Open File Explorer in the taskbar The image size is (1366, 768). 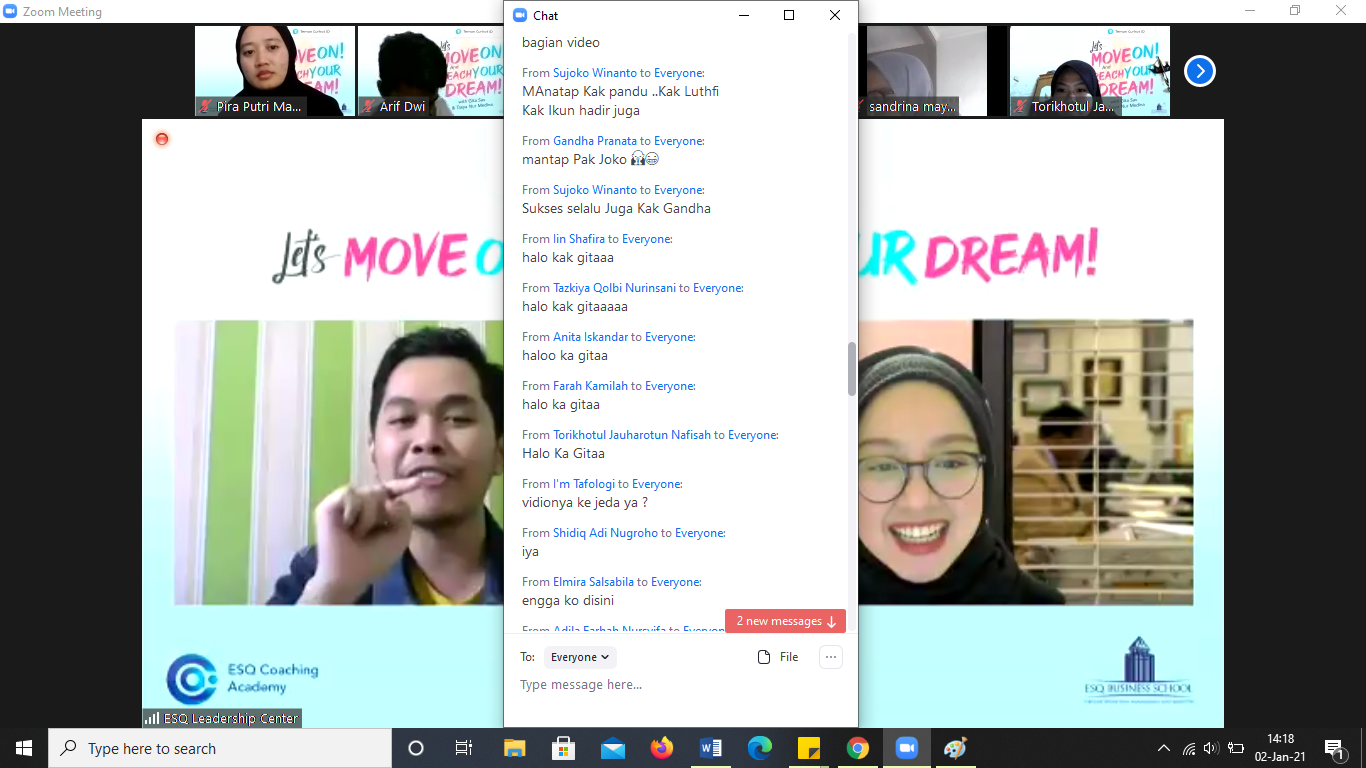[x=514, y=748]
